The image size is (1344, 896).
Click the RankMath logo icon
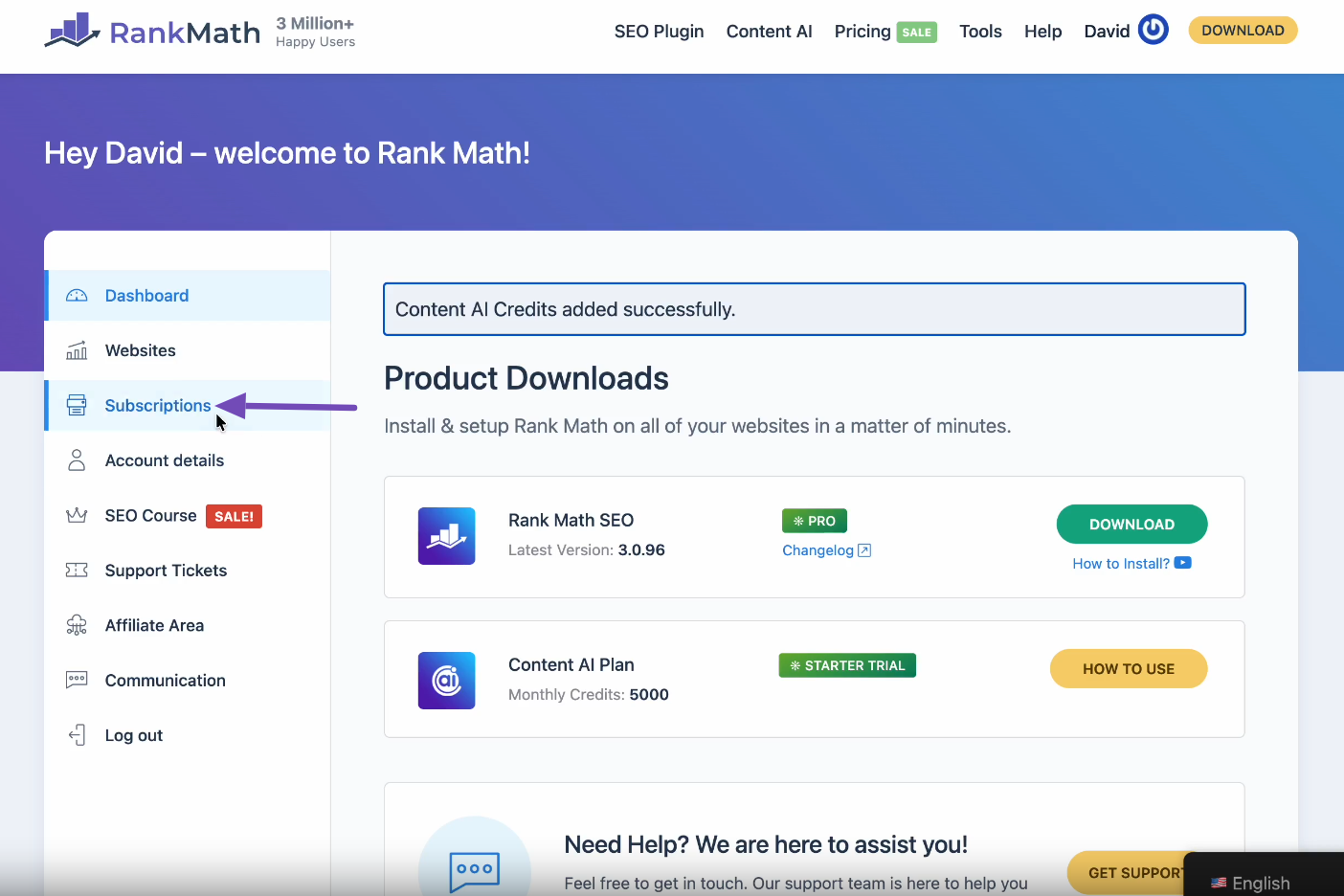[x=72, y=31]
